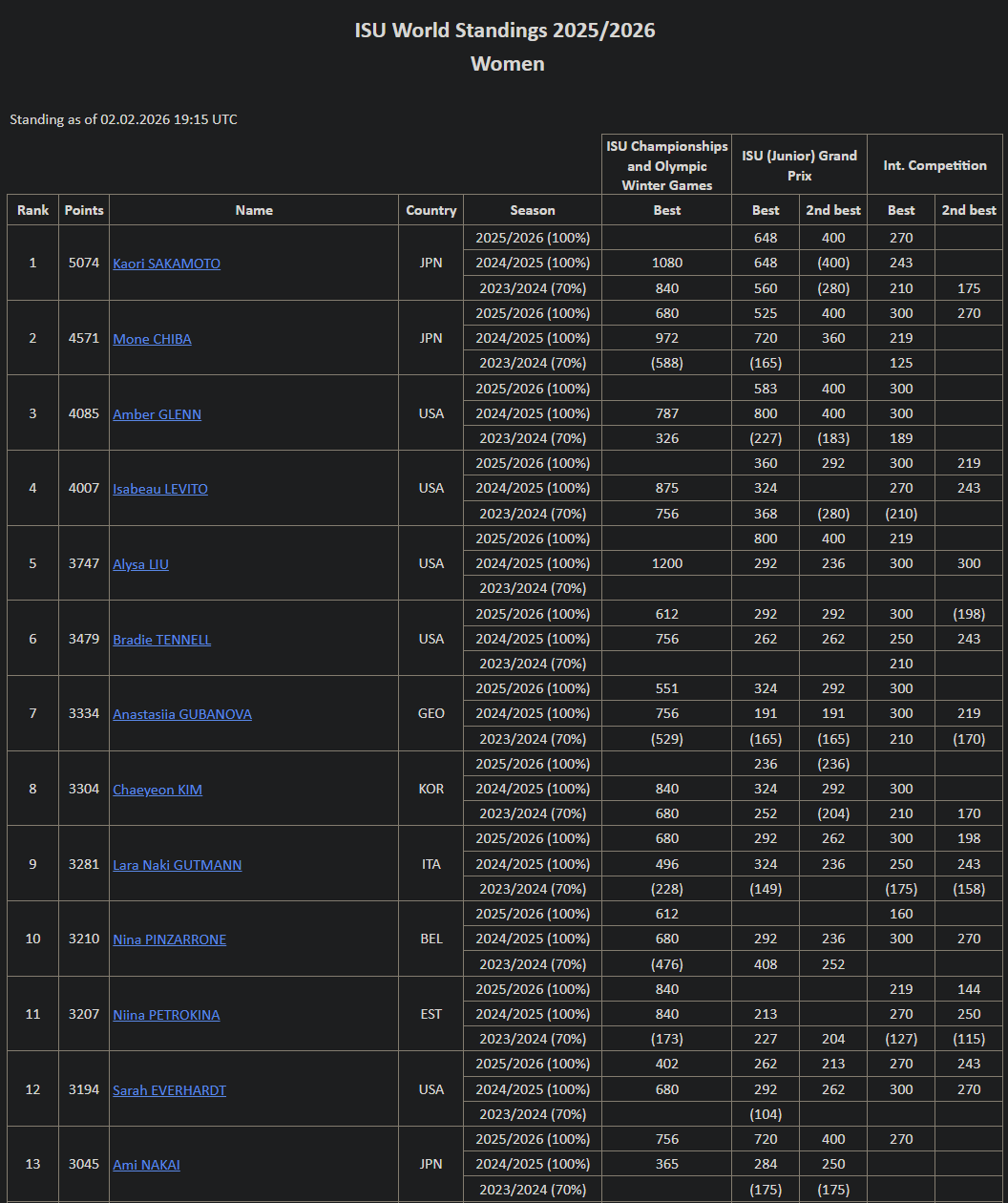Select ISU Championships and Olympic Winter Games header
The width and height of the screenshot is (1008, 1203).
[667, 165]
